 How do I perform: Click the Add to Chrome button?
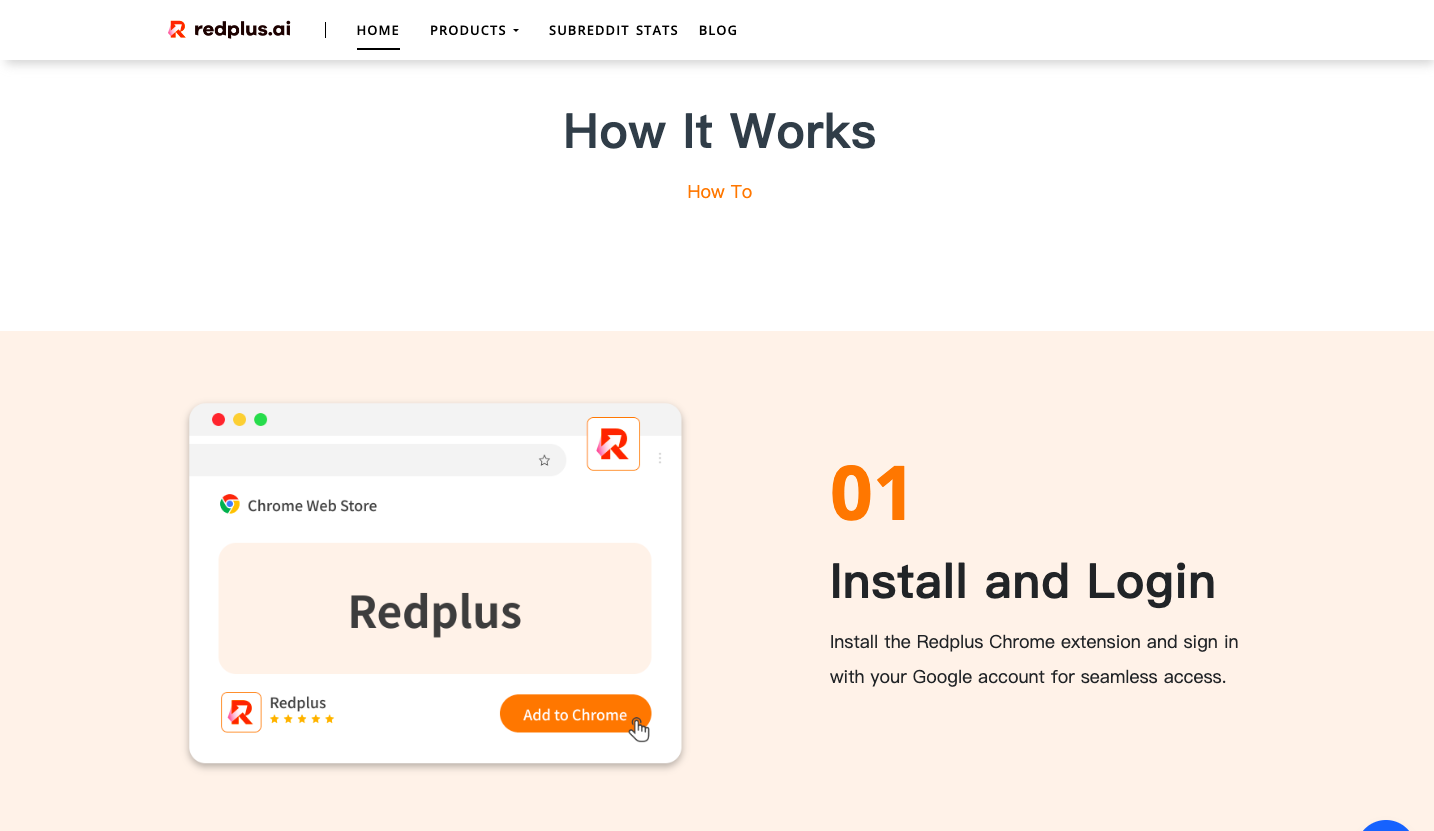[x=575, y=714]
